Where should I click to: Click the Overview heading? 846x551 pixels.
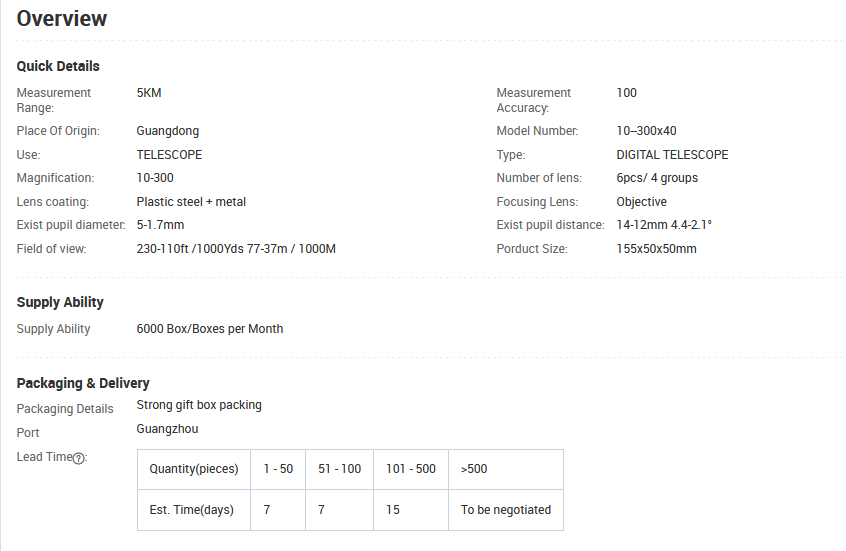[62, 18]
